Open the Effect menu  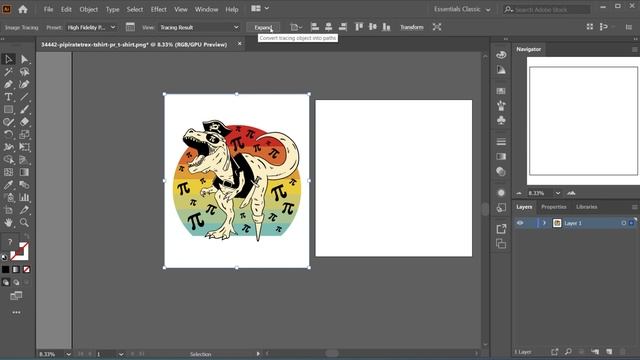[158, 9]
